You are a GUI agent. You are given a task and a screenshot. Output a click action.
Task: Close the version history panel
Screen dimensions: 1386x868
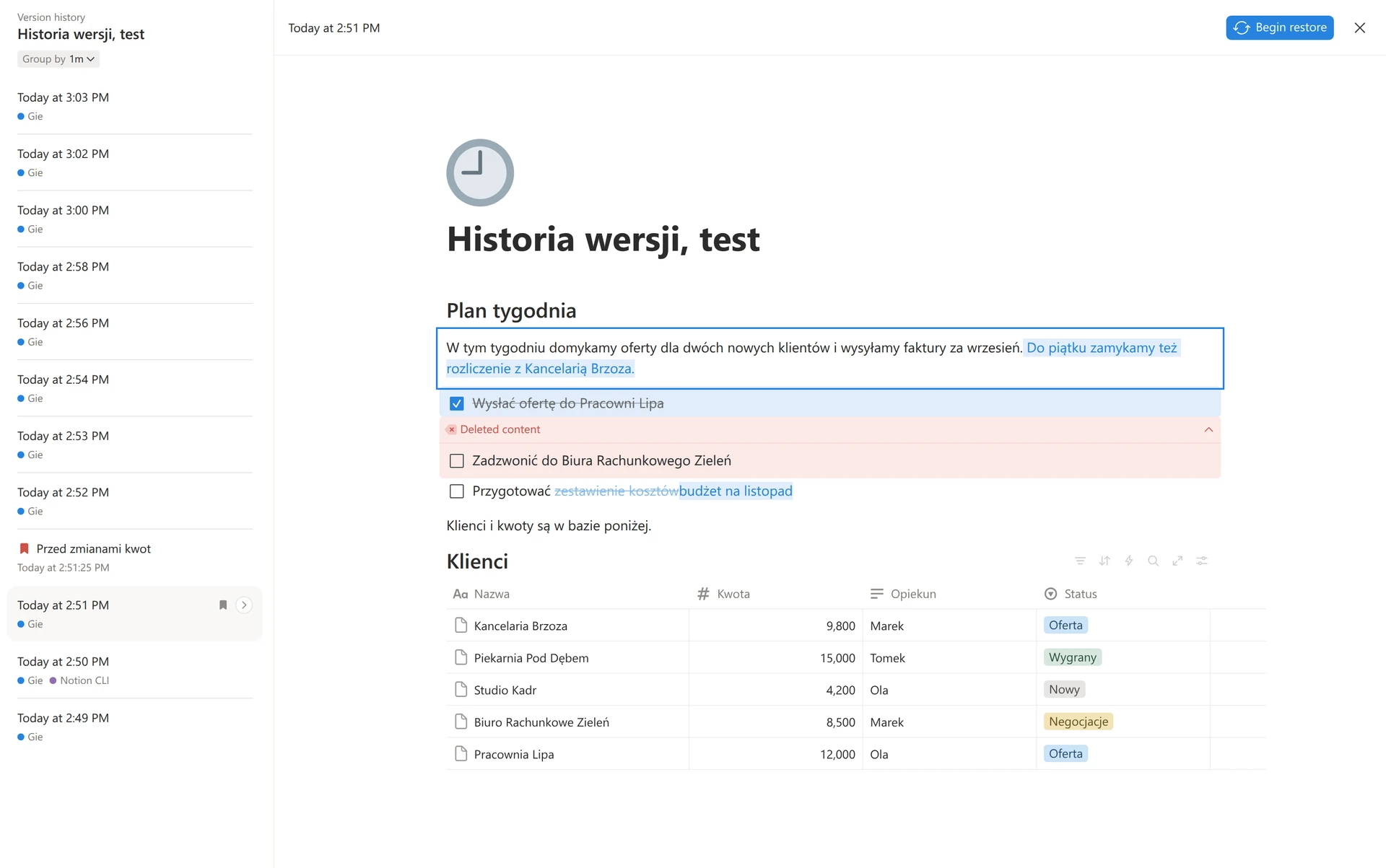pos(1360,27)
